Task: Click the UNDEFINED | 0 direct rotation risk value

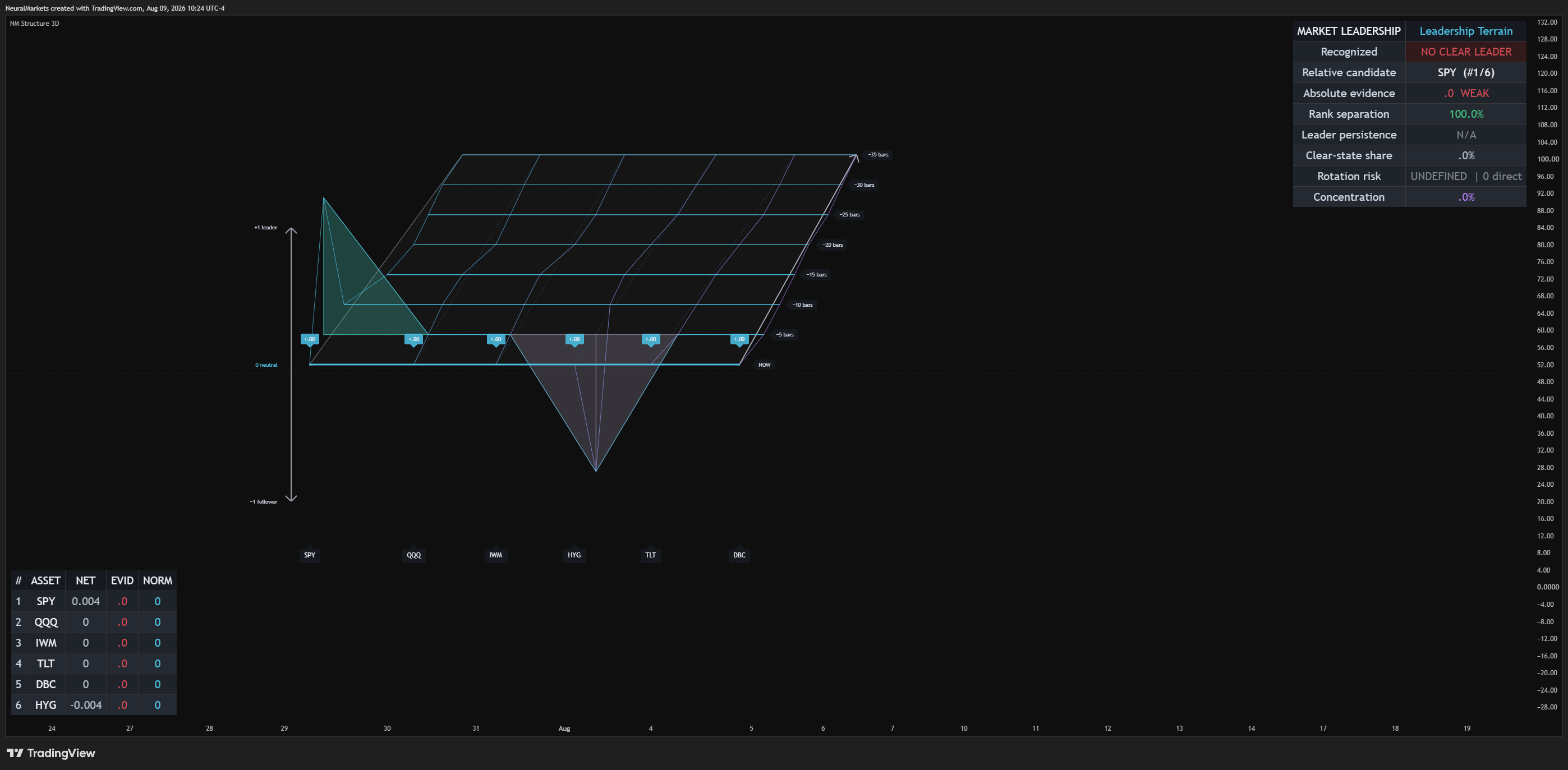Action: [1465, 176]
